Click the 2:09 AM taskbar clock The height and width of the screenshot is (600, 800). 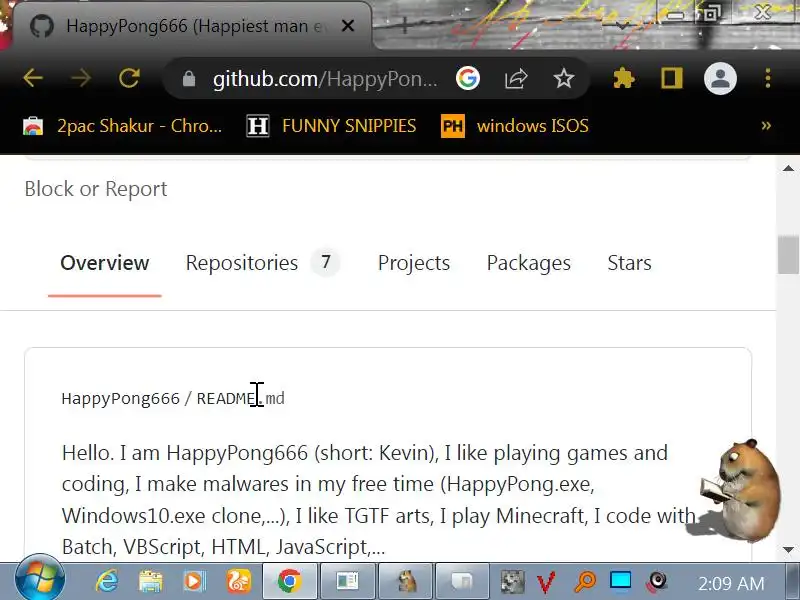click(x=731, y=583)
